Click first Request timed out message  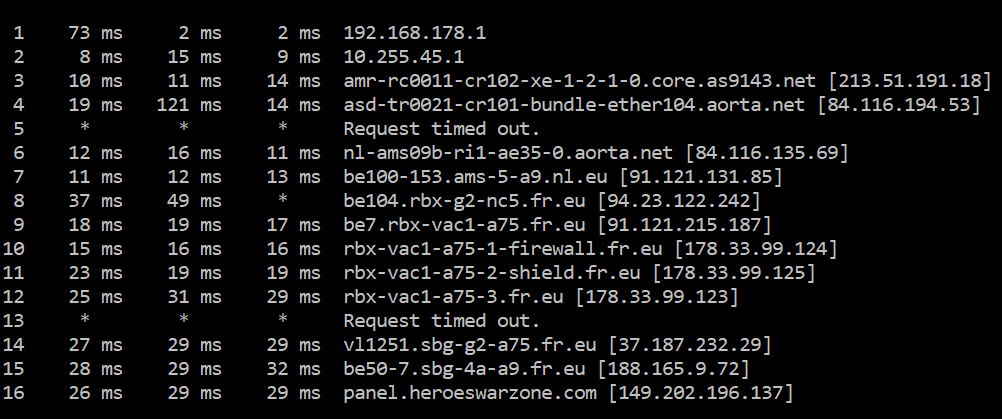[442, 129]
